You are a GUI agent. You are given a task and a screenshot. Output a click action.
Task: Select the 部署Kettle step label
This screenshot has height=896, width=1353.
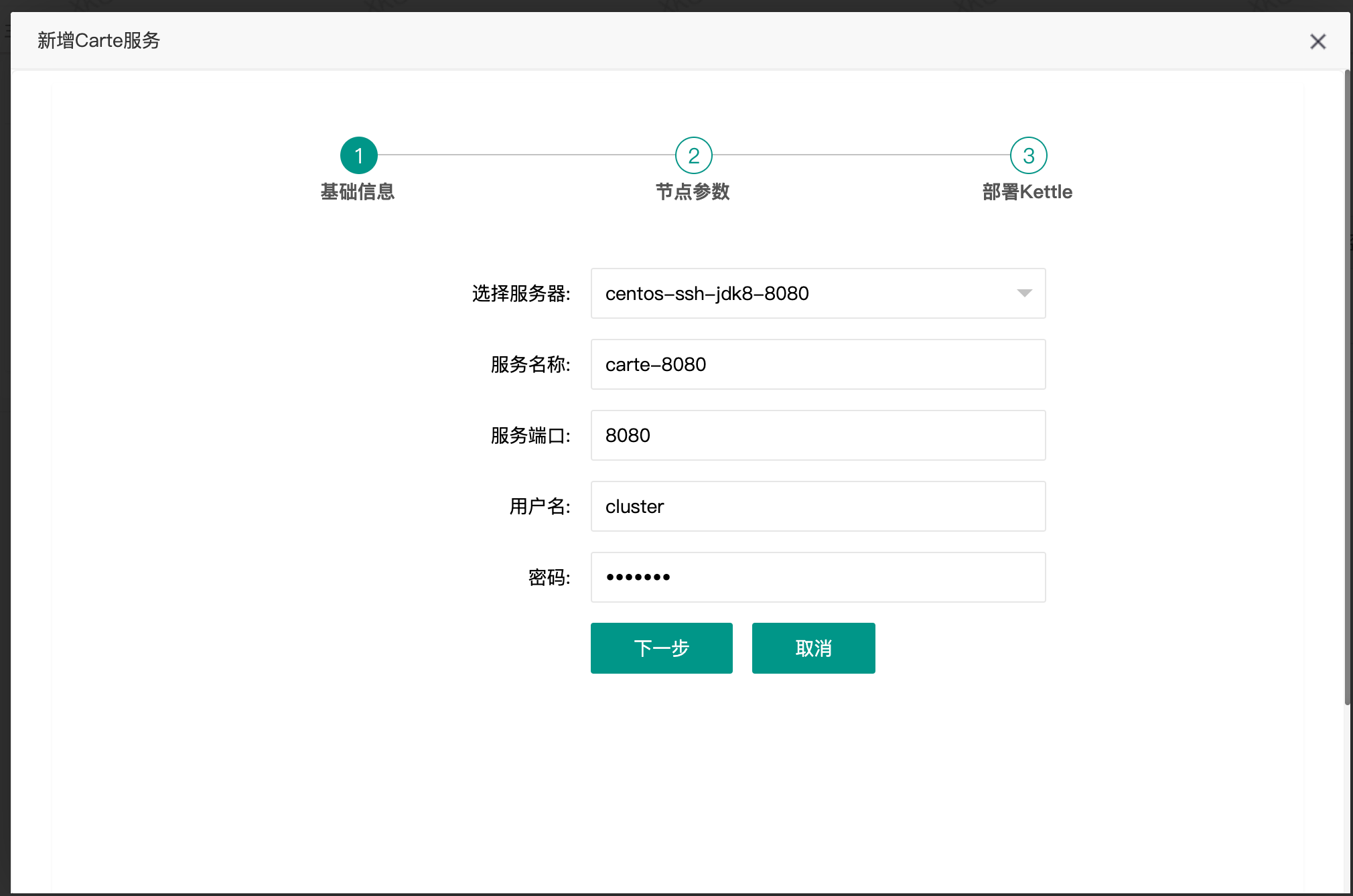pos(1027,192)
